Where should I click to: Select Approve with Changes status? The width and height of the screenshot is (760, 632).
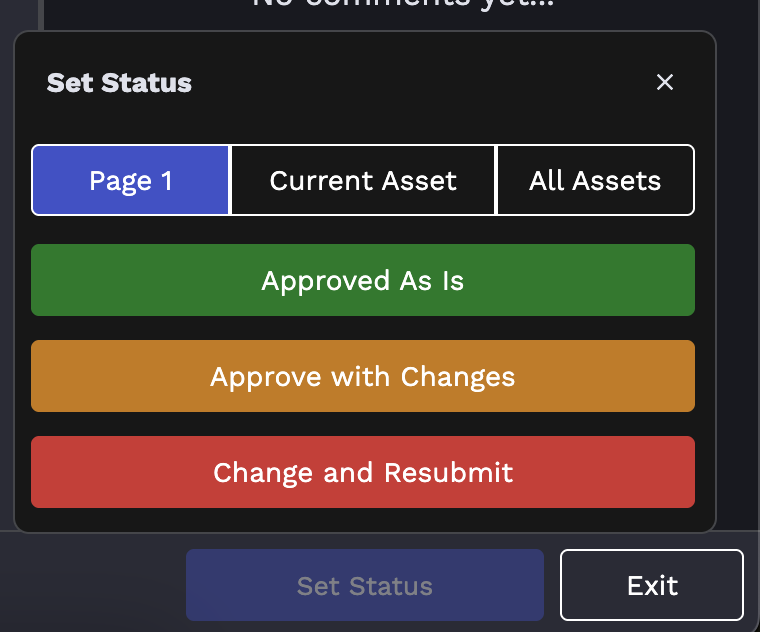pyautogui.click(x=363, y=376)
